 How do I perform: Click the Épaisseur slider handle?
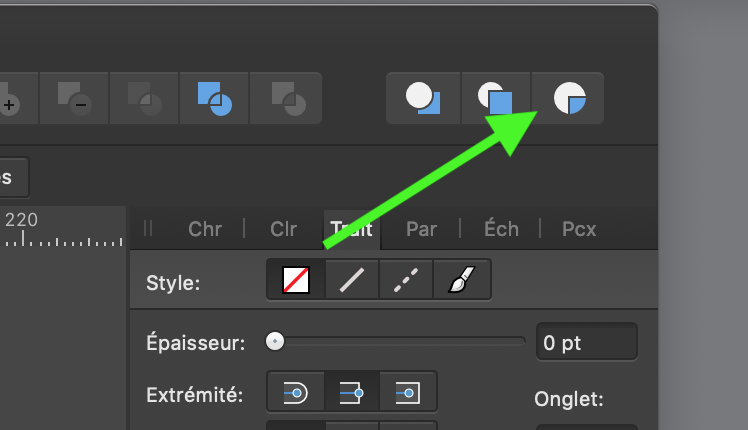[275, 341]
